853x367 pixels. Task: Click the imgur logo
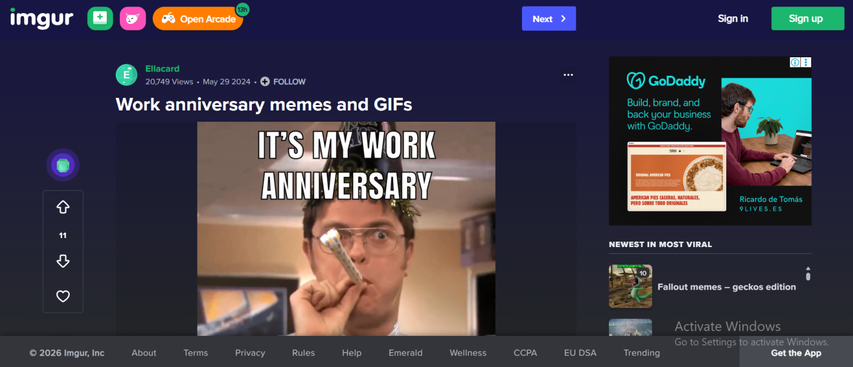click(41, 18)
